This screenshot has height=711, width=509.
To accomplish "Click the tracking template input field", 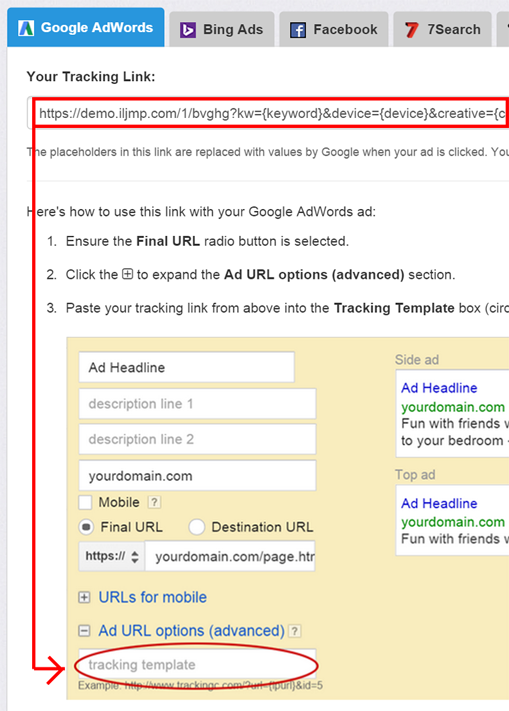I will (x=197, y=664).
